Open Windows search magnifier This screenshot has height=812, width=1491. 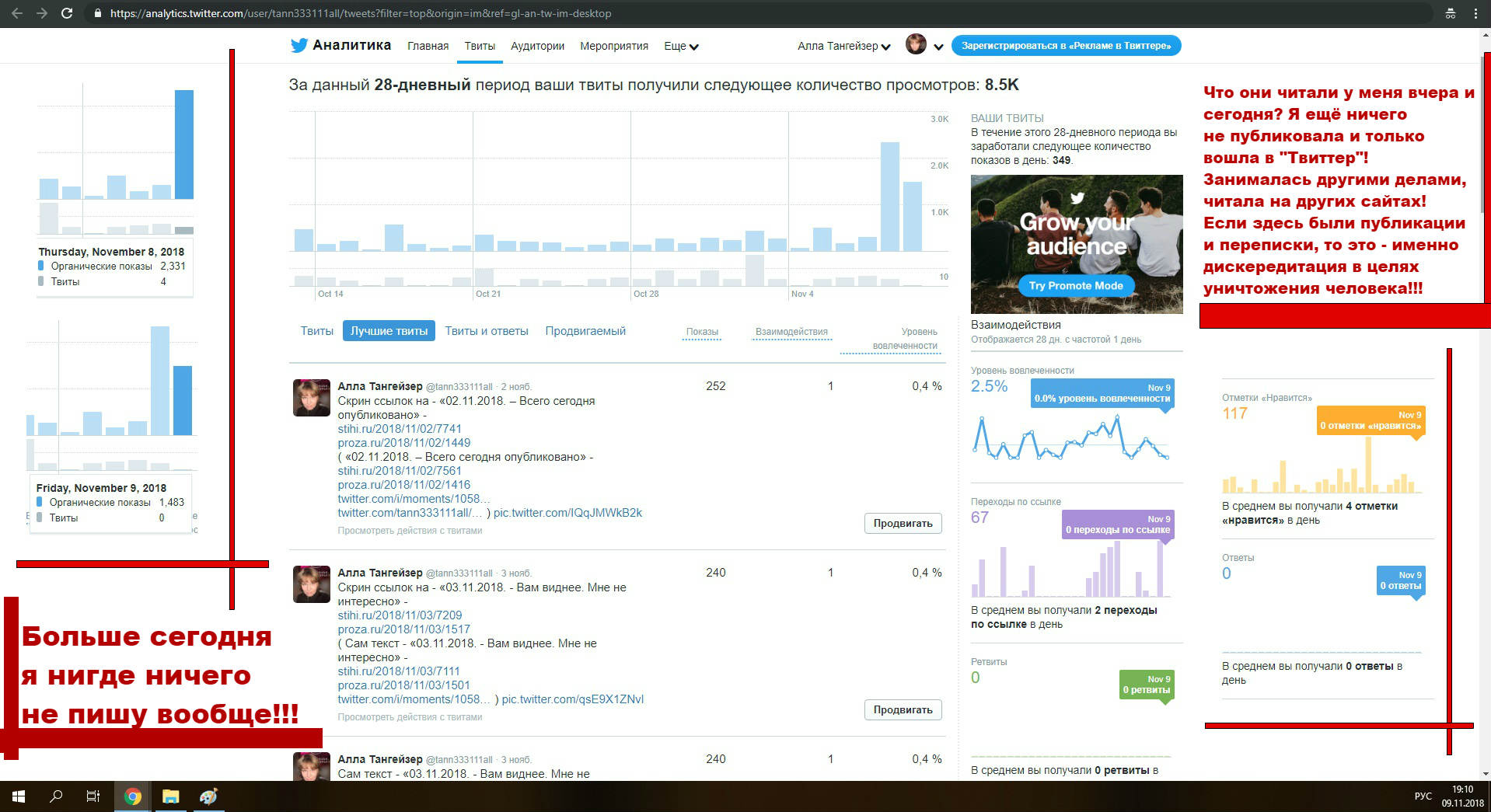tap(56, 796)
